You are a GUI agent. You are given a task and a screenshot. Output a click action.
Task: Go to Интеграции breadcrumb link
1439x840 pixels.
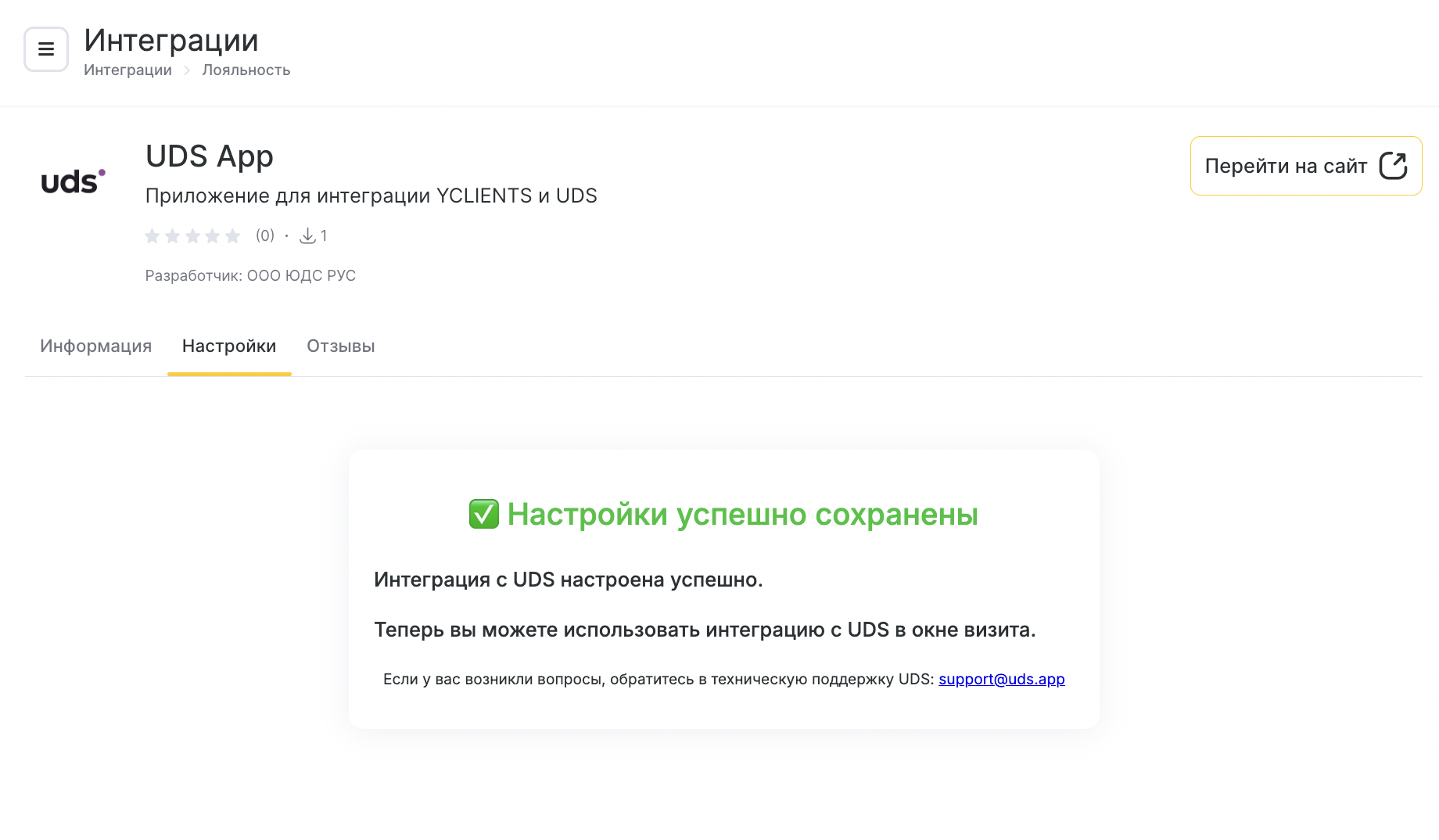point(127,70)
